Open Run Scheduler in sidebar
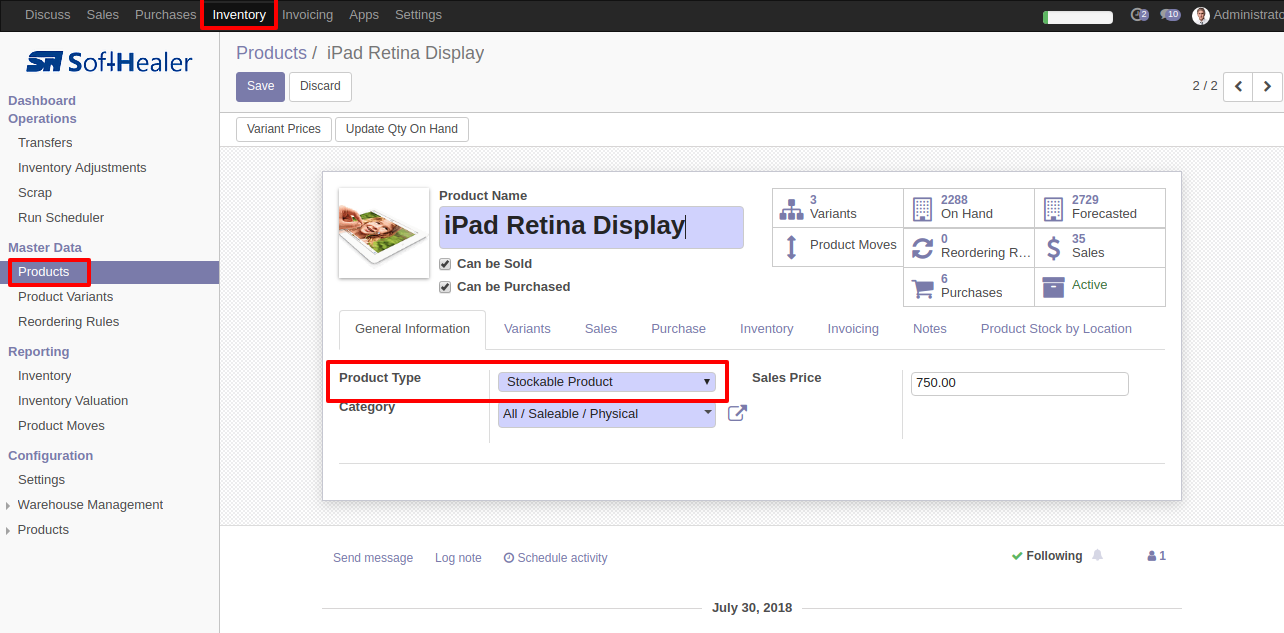1284x633 pixels. 61,218
